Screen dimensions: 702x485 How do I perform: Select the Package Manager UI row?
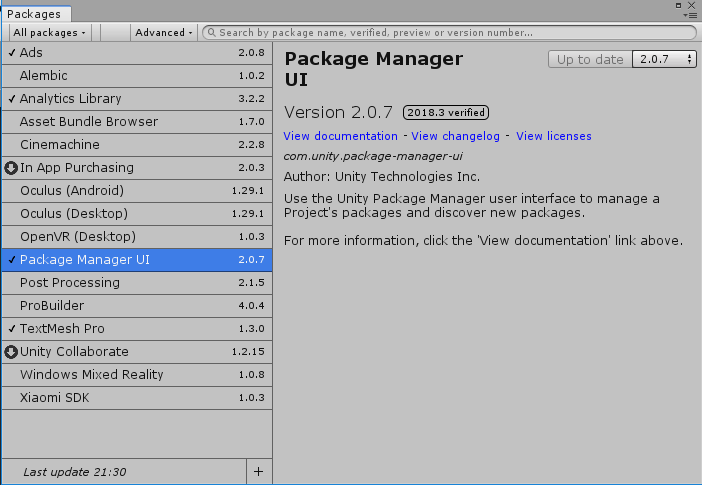coord(137,260)
